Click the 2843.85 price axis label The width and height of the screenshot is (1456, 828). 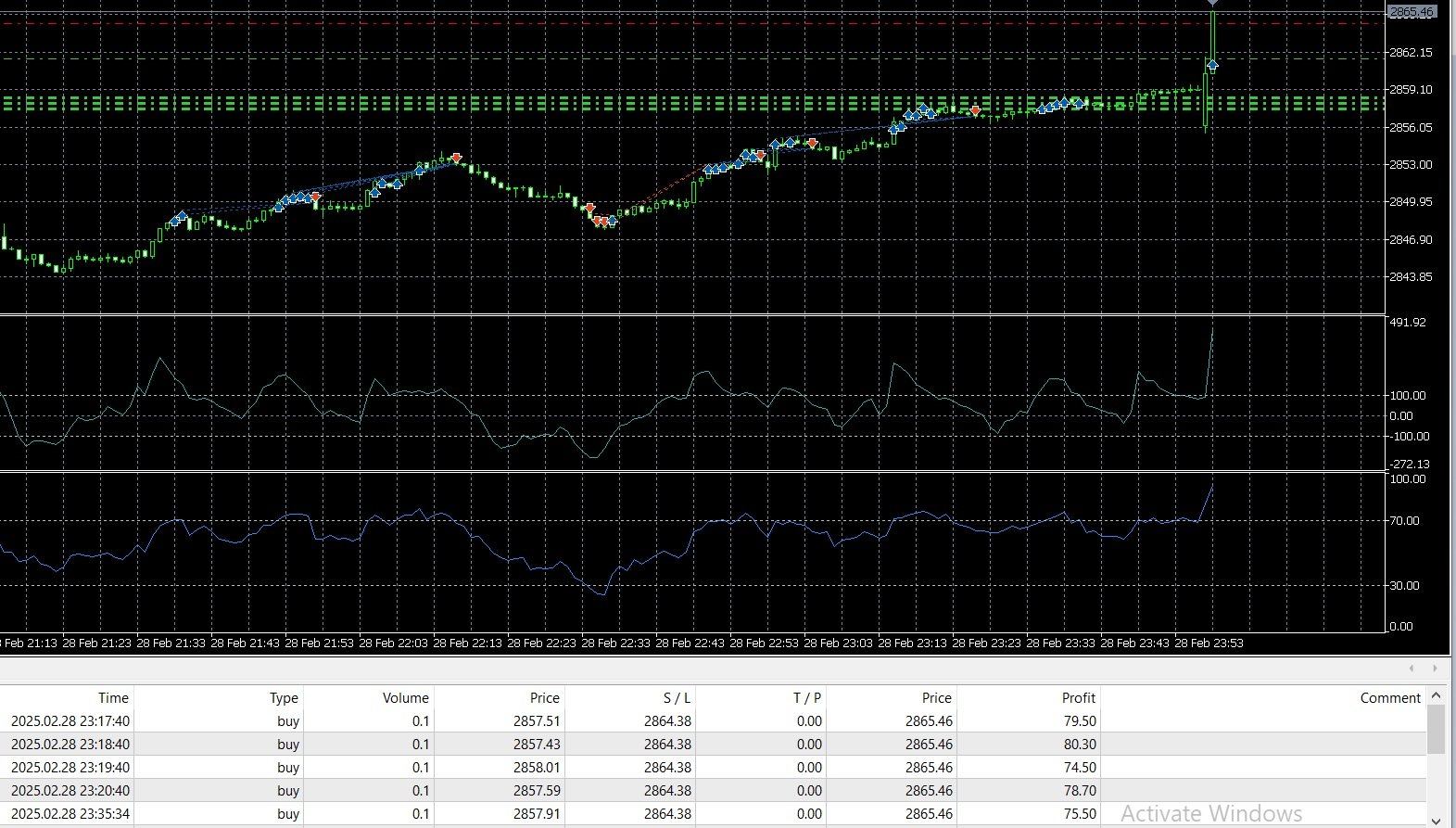1411,276
